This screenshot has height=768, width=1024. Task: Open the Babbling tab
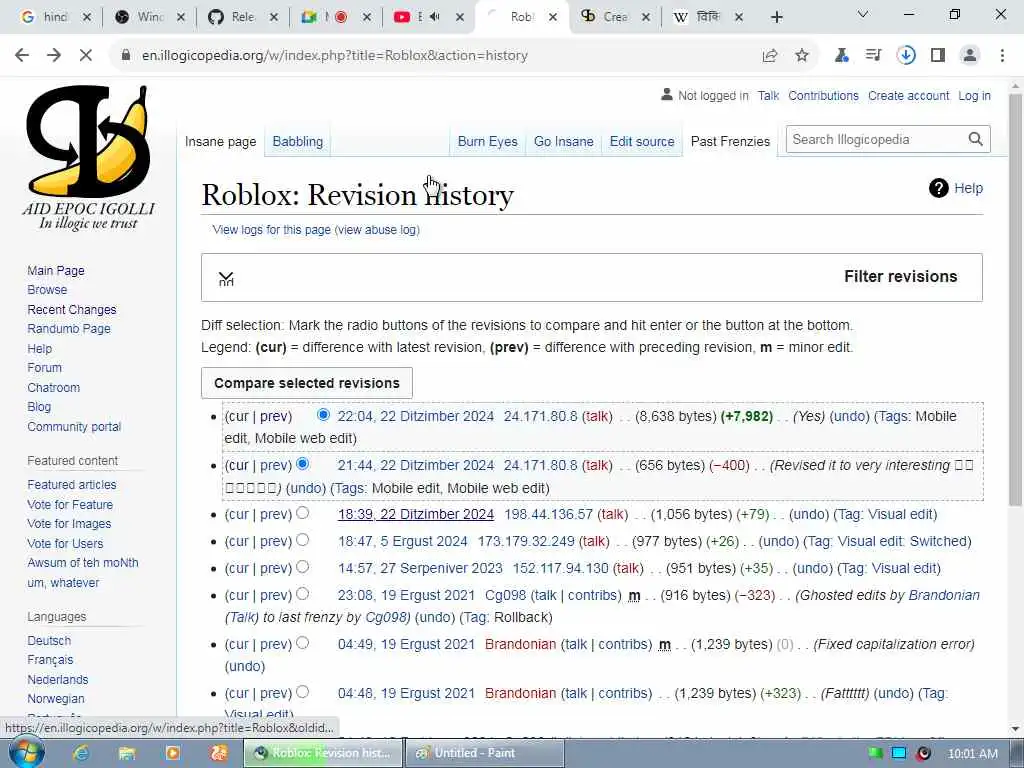click(298, 141)
